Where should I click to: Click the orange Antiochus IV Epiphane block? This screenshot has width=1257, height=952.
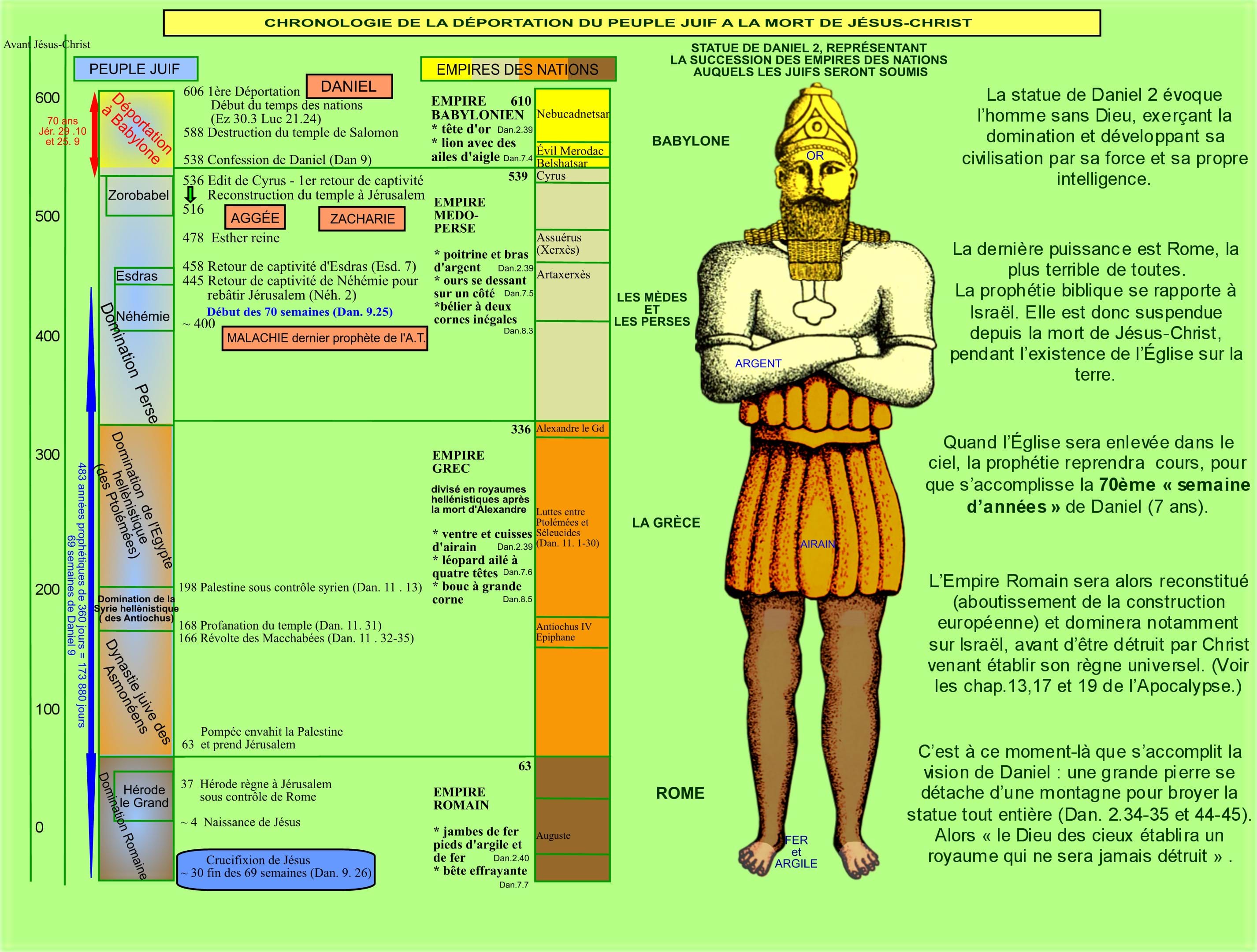(x=571, y=632)
